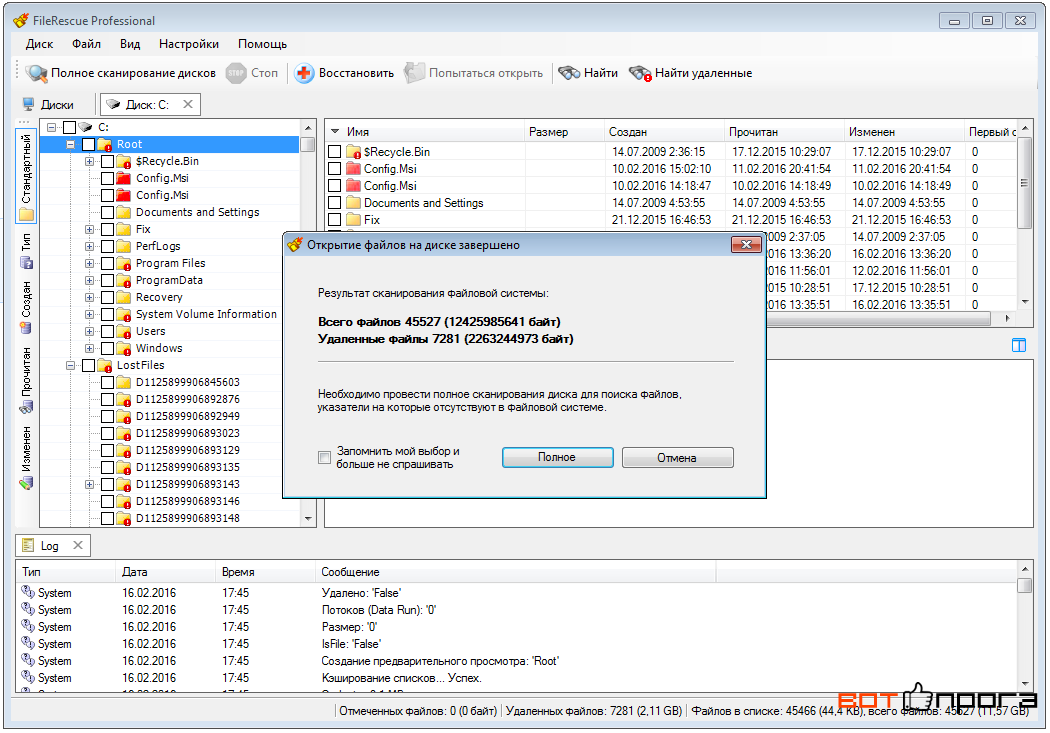Sort the file list by Имя column

pyautogui.click(x=425, y=132)
